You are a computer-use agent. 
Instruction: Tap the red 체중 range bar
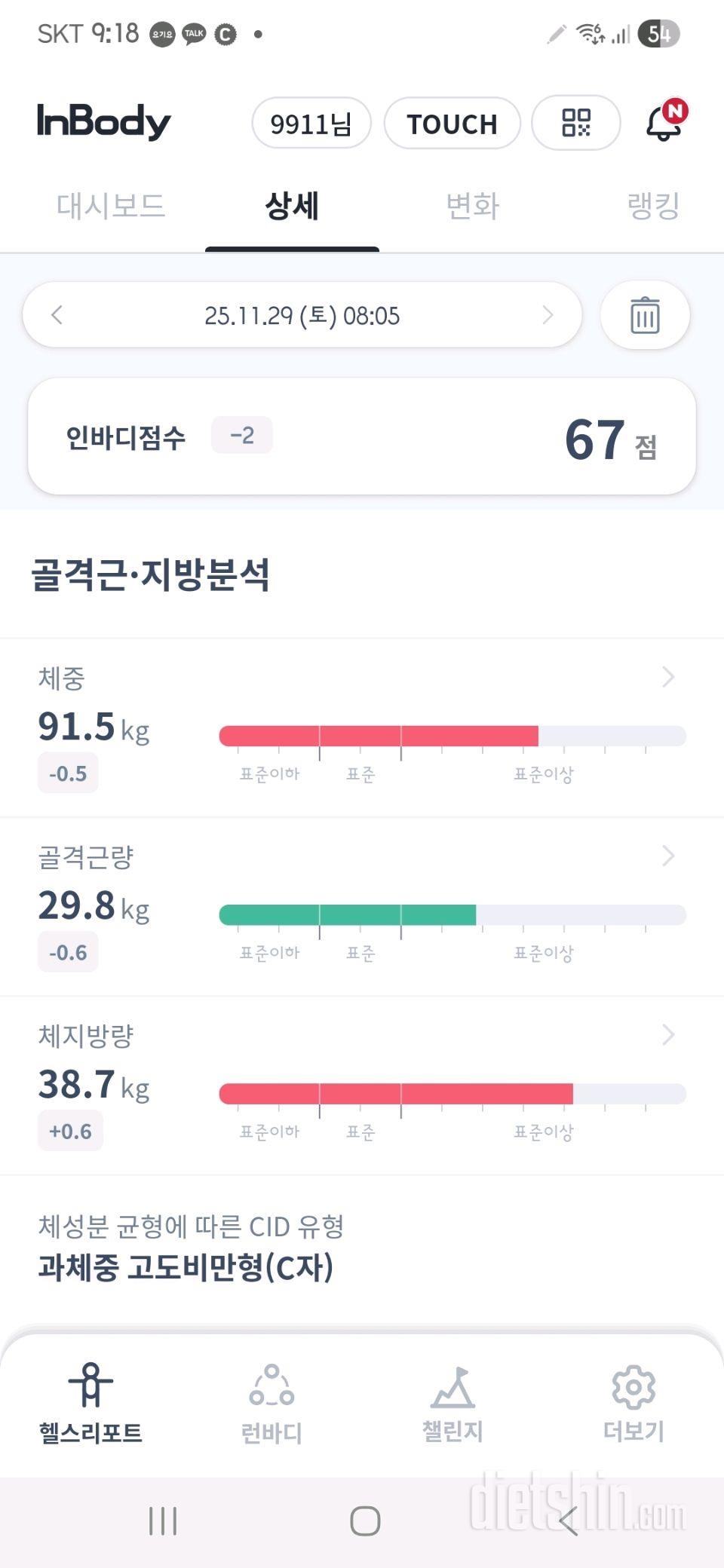[x=379, y=736]
